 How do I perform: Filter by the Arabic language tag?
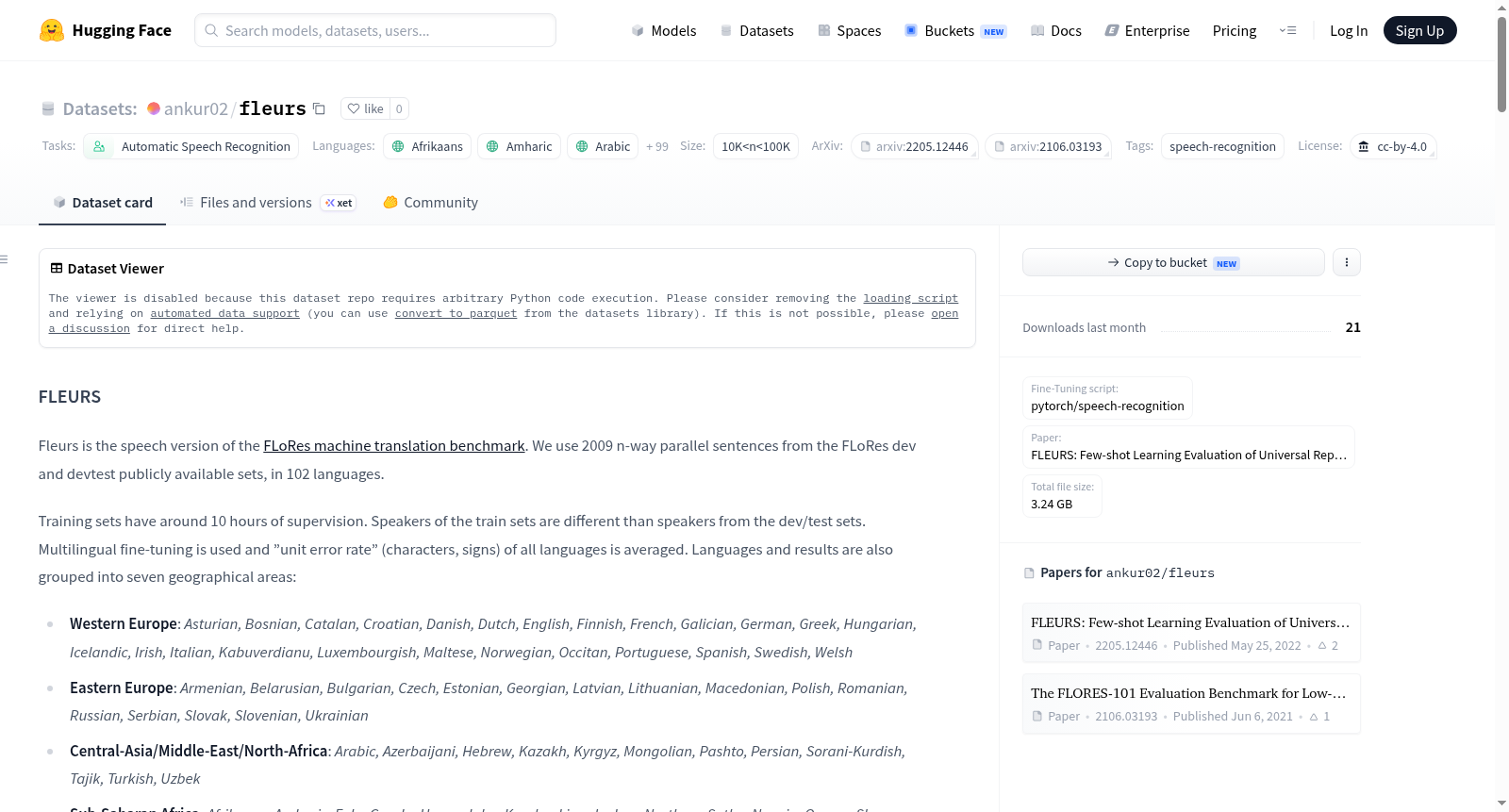(603, 146)
